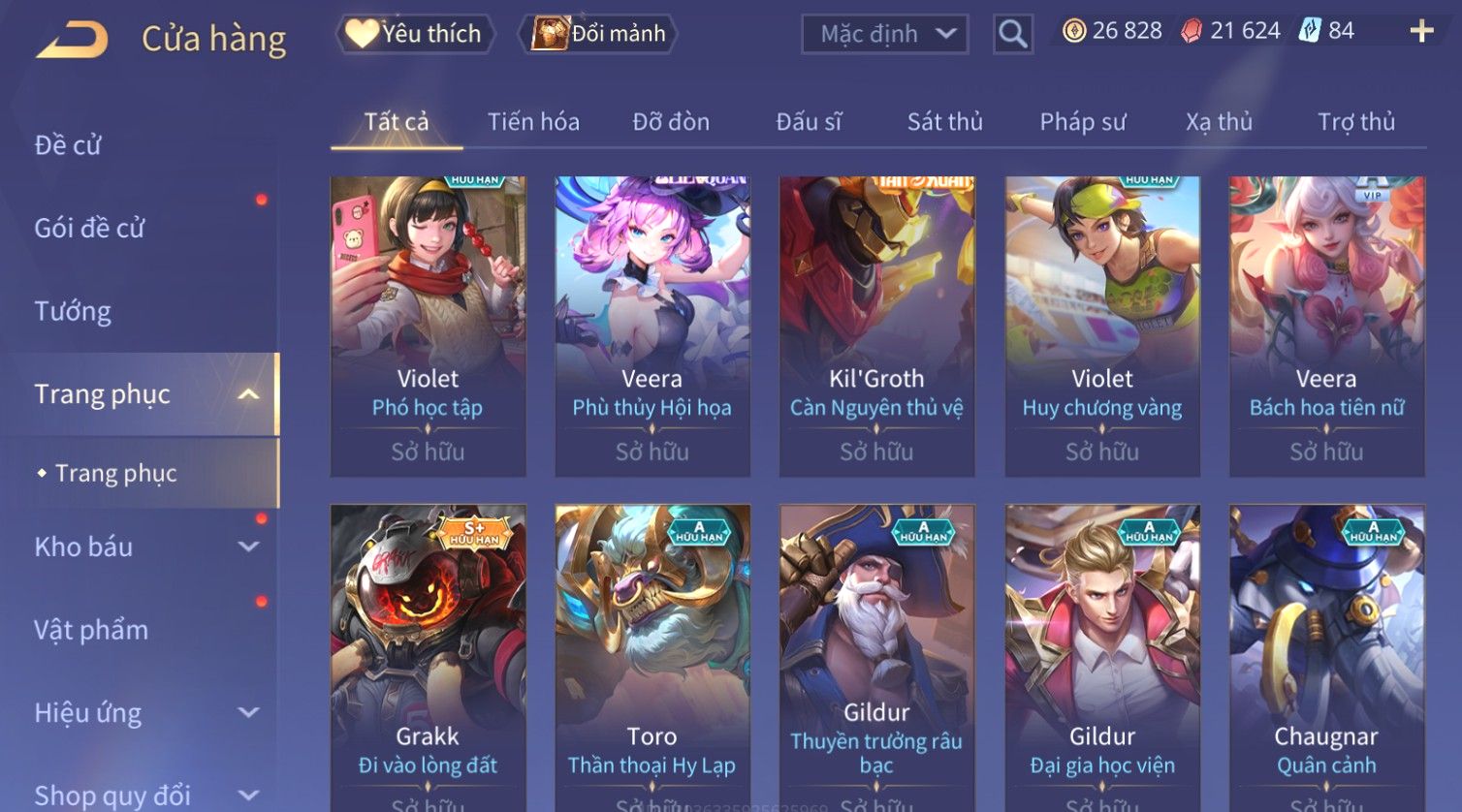Image resolution: width=1462 pixels, height=812 pixels.
Task: Switch to the Tiến hóa tab
Action: (533, 122)
